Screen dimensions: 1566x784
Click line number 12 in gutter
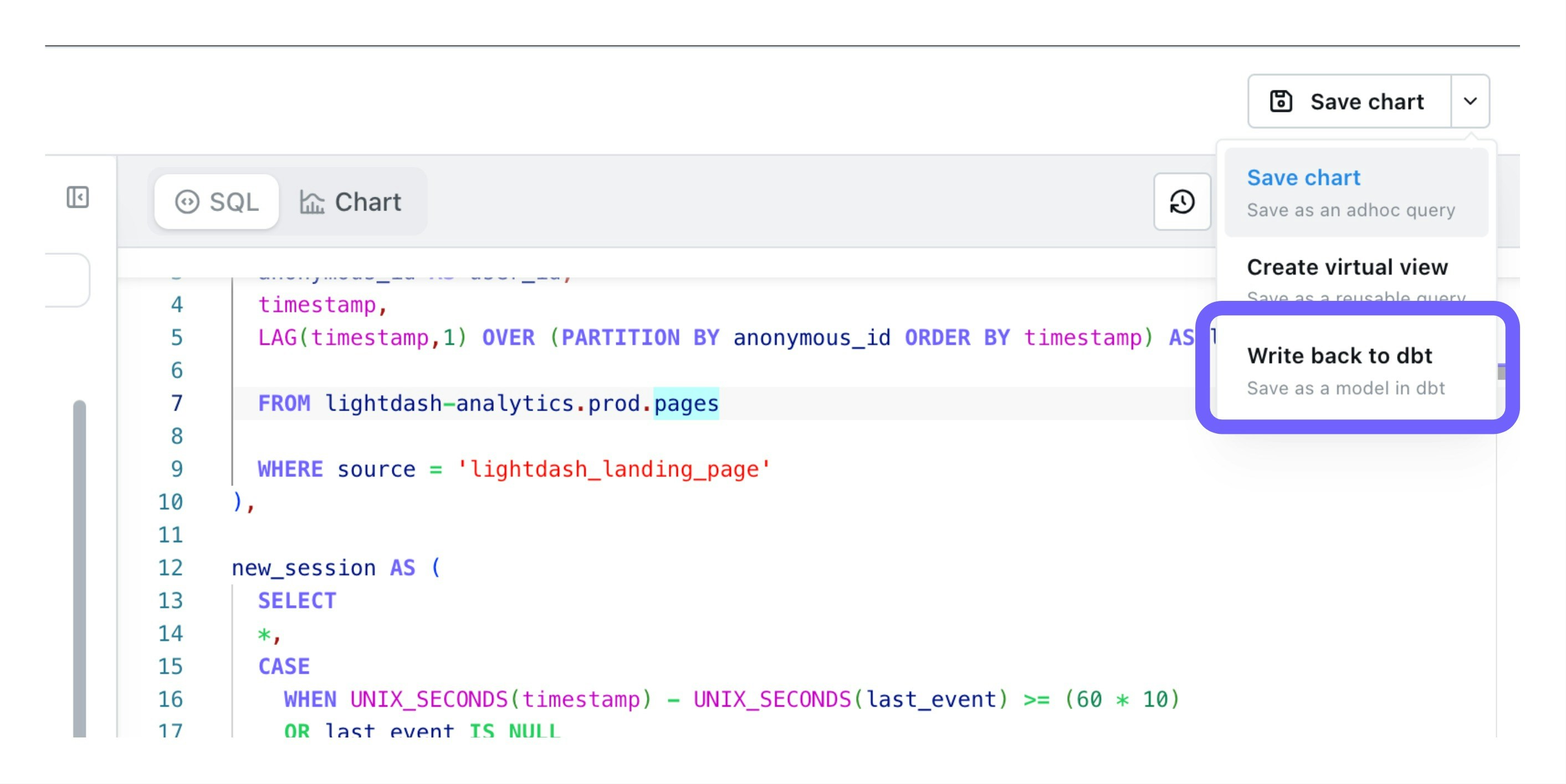click(x=170, y=568)
